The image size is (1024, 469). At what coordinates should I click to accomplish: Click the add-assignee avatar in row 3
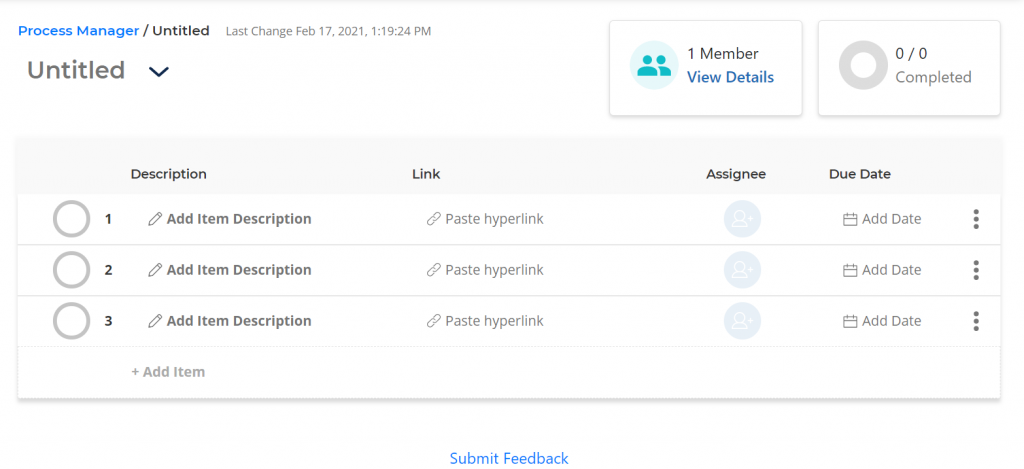[x=742, y=321]
